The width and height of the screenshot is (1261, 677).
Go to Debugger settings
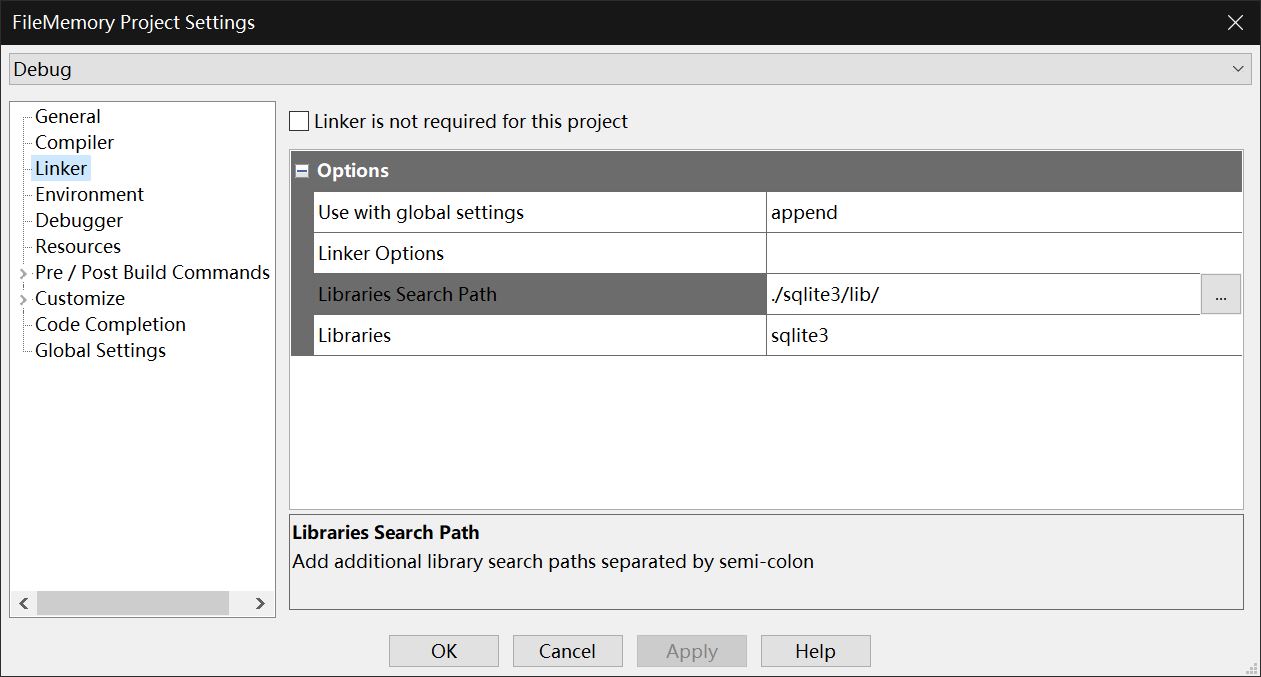79,221
